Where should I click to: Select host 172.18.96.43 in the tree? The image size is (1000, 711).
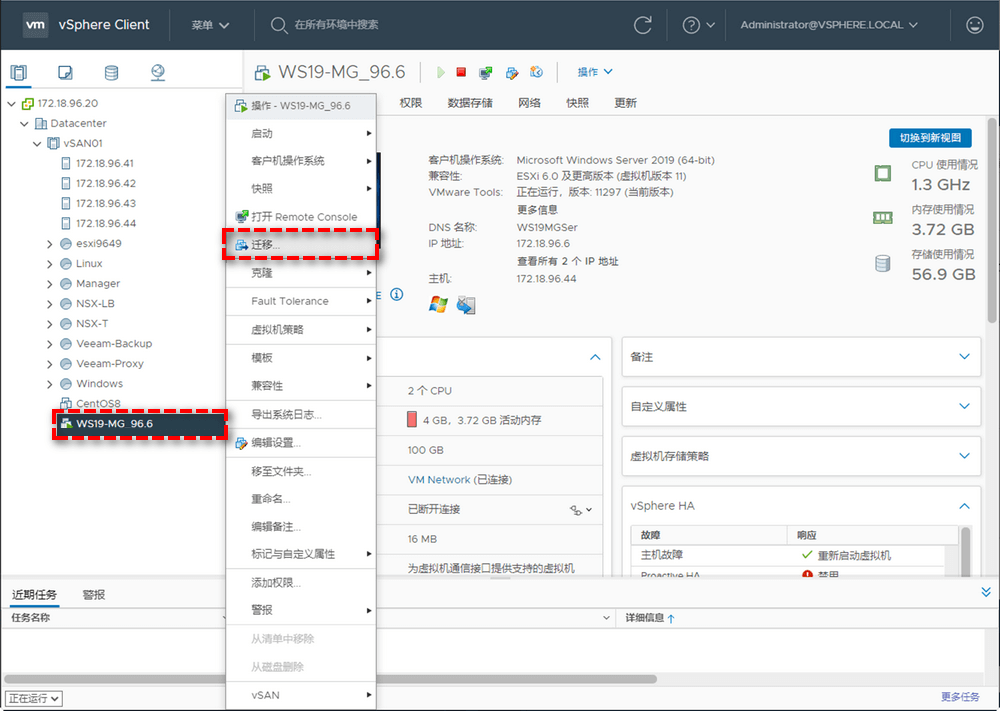pyautogui.click(x=105, y=203)
